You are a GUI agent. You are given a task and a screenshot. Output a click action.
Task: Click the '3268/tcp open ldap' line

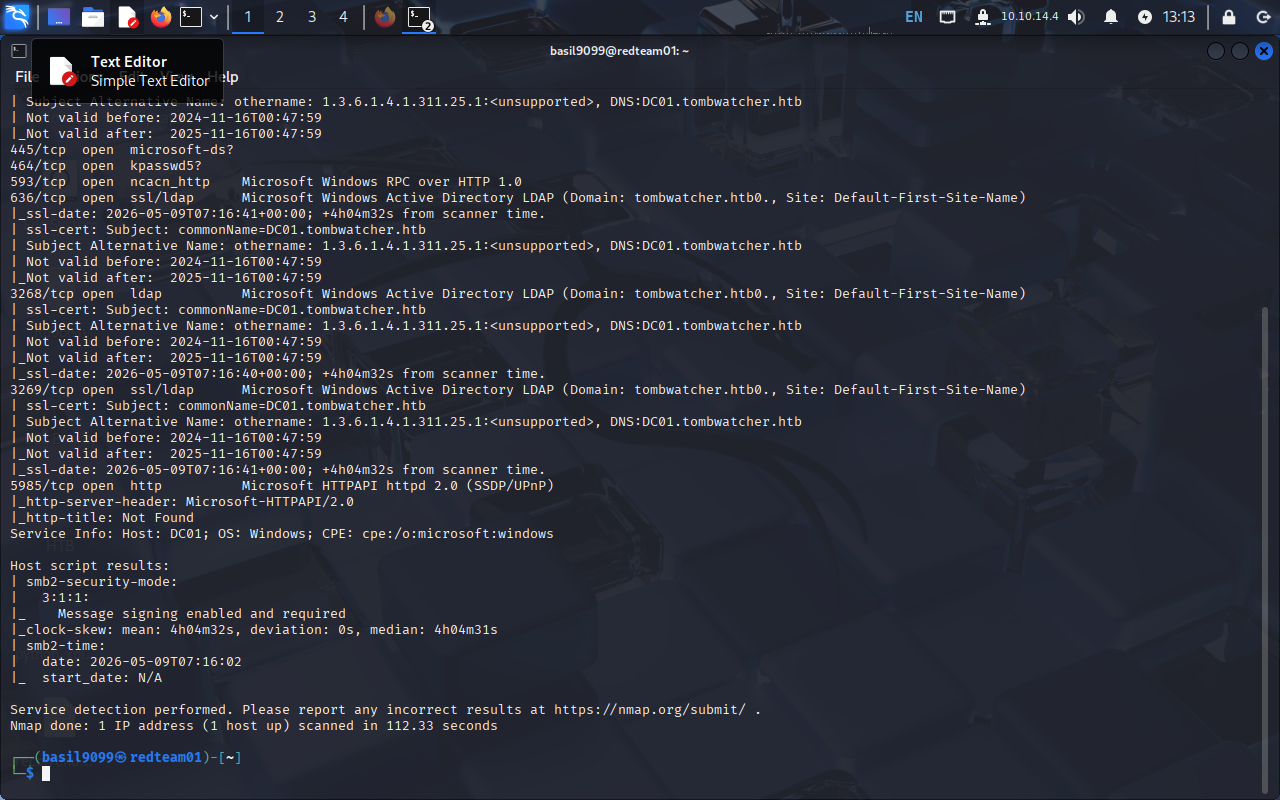[x=518, y=294]
